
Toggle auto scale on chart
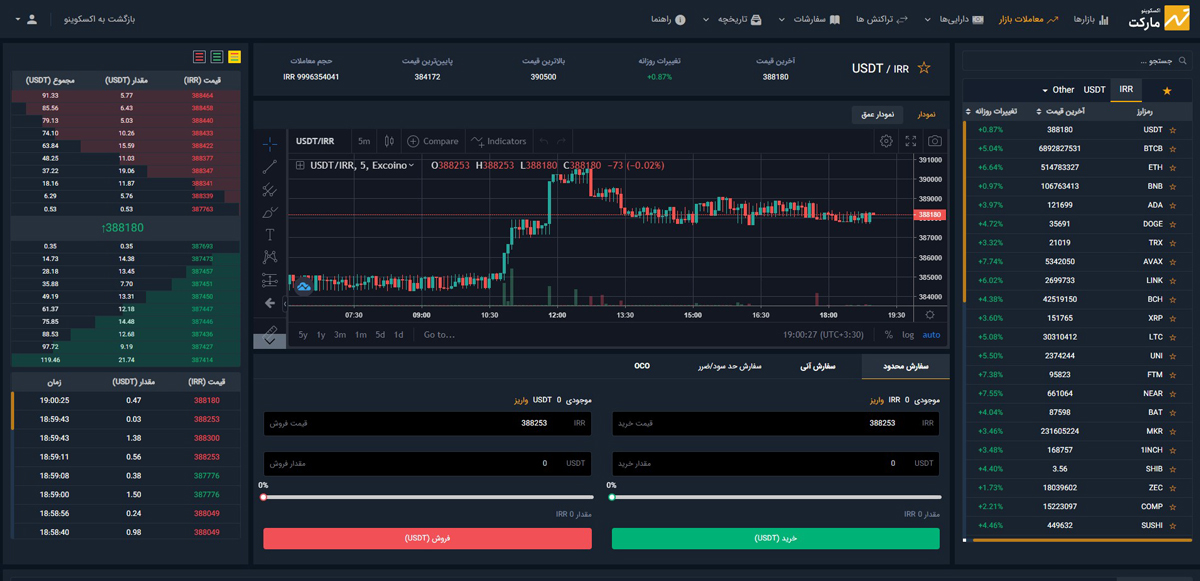click(931, 335)
